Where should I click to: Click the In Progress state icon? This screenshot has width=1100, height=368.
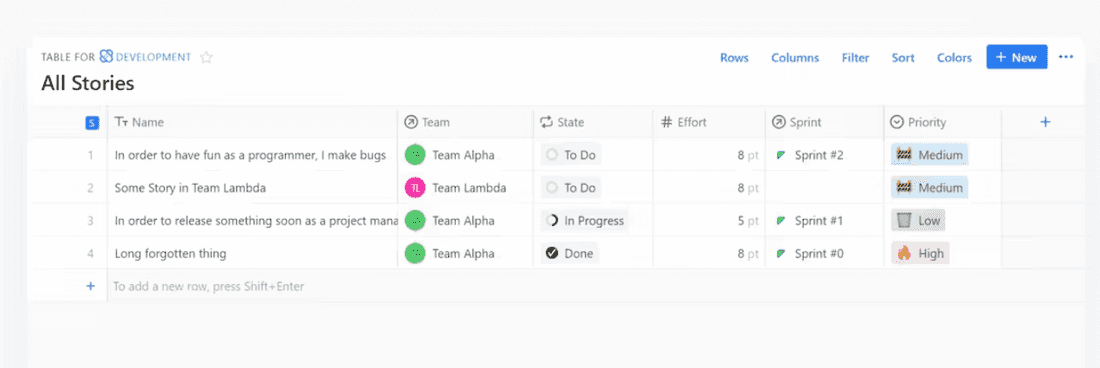pyautogui.click(x=552, y=221)
